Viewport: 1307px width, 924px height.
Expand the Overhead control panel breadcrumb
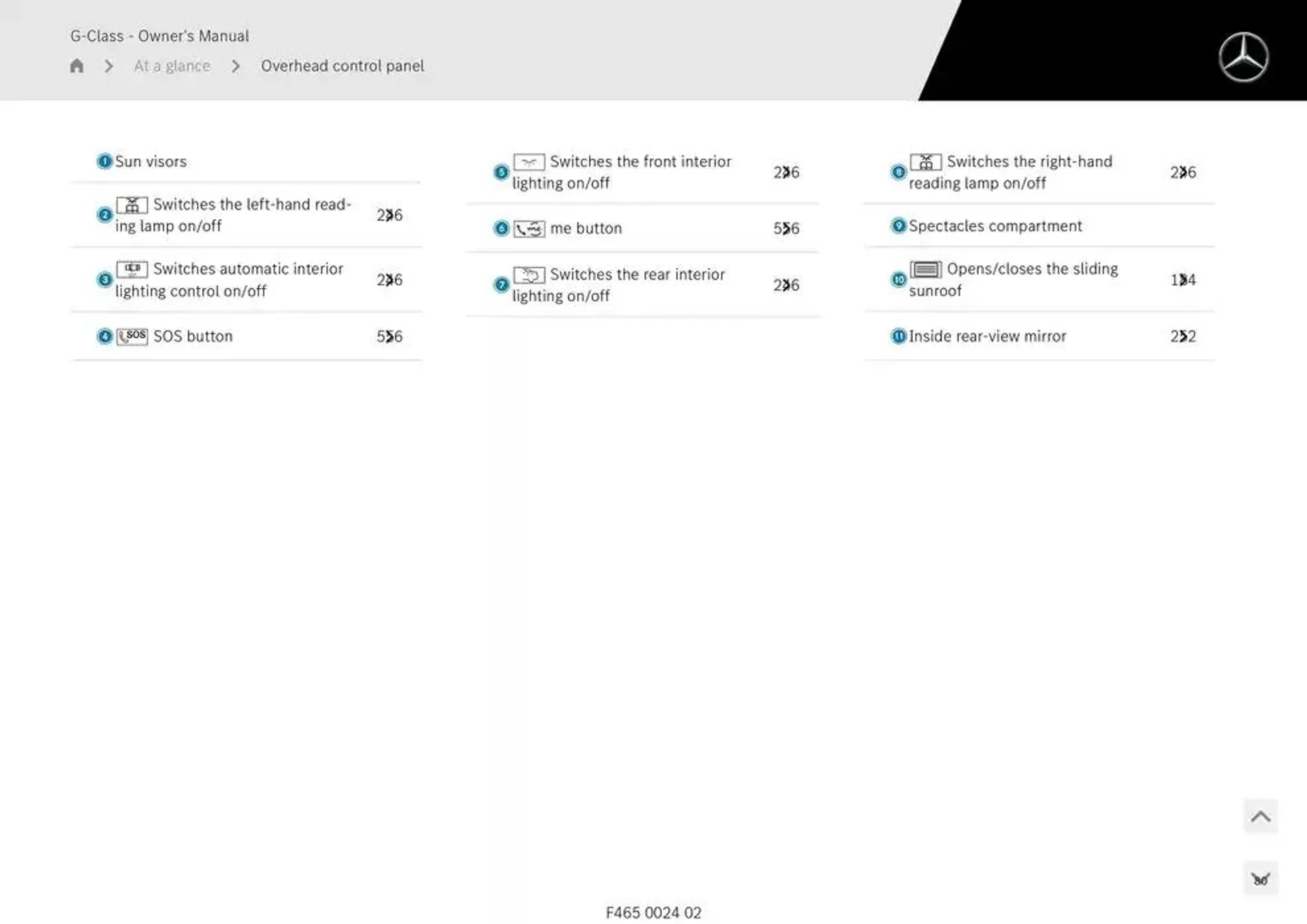pyautogui.click(x=341, y=66)
